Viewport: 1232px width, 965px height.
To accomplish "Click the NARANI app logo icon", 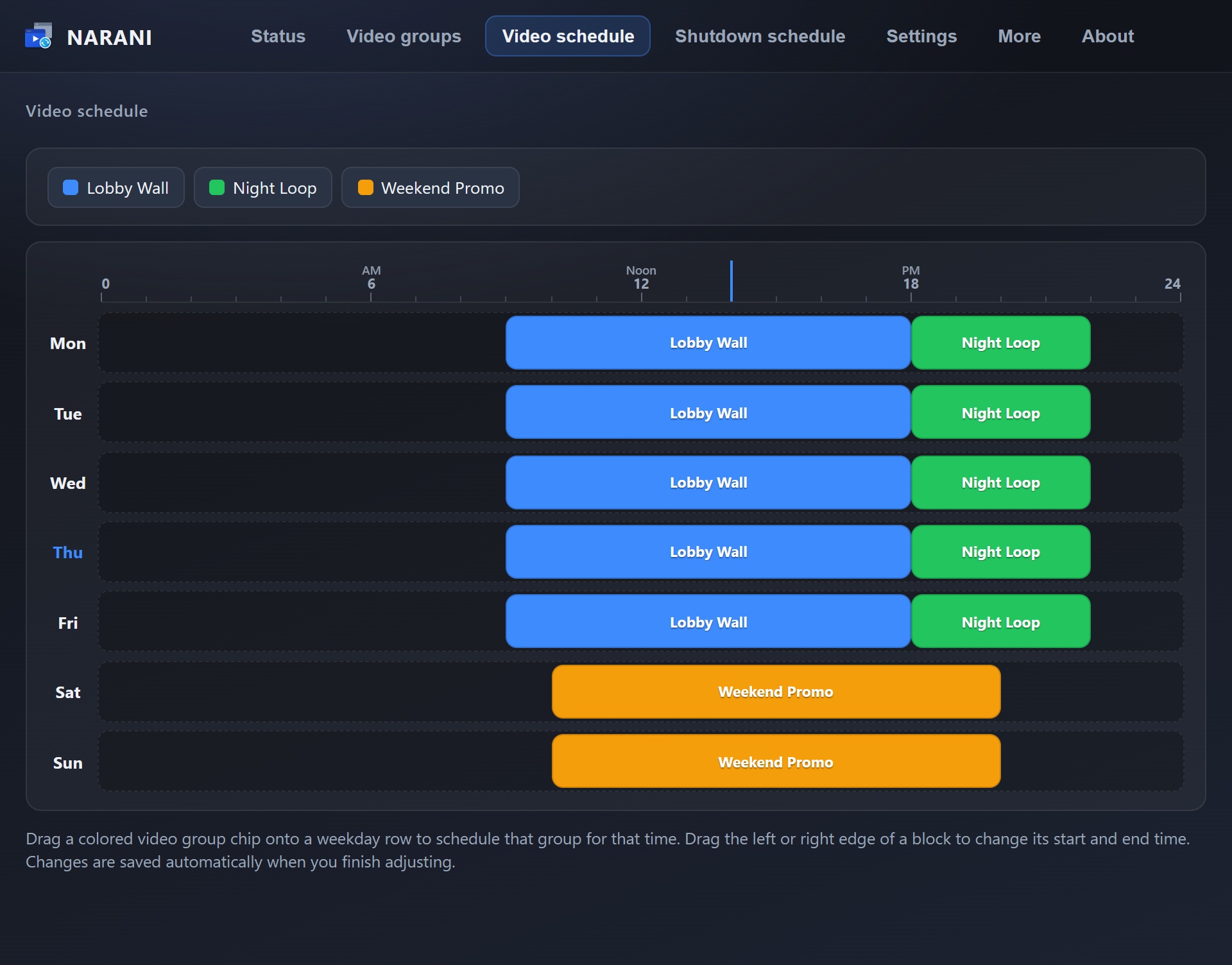I will pos(38,36).
